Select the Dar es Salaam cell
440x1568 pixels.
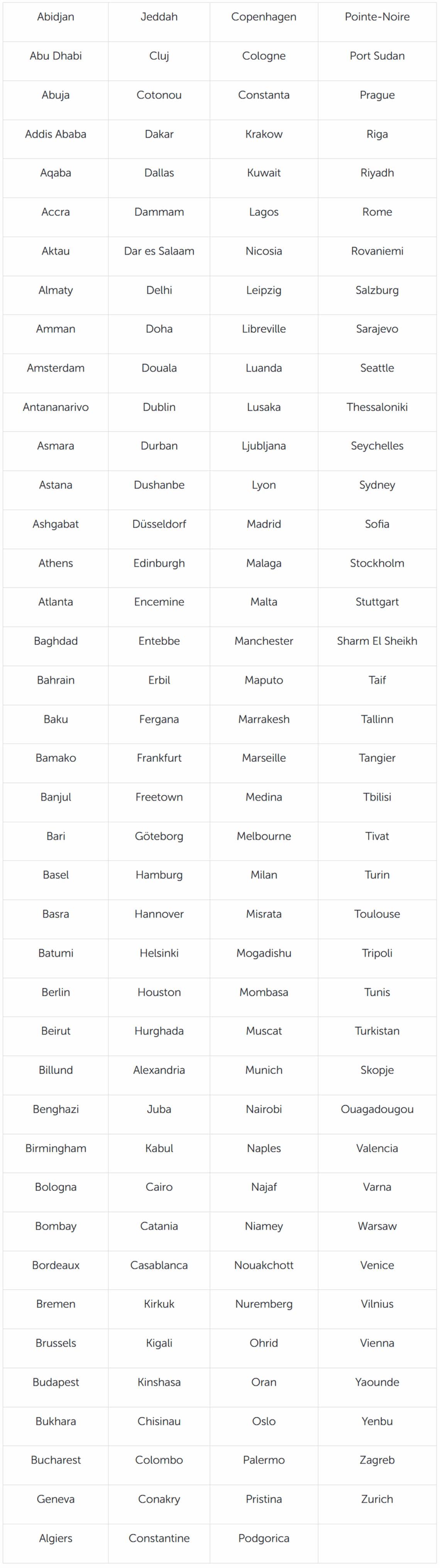click(x=159, y=251)
